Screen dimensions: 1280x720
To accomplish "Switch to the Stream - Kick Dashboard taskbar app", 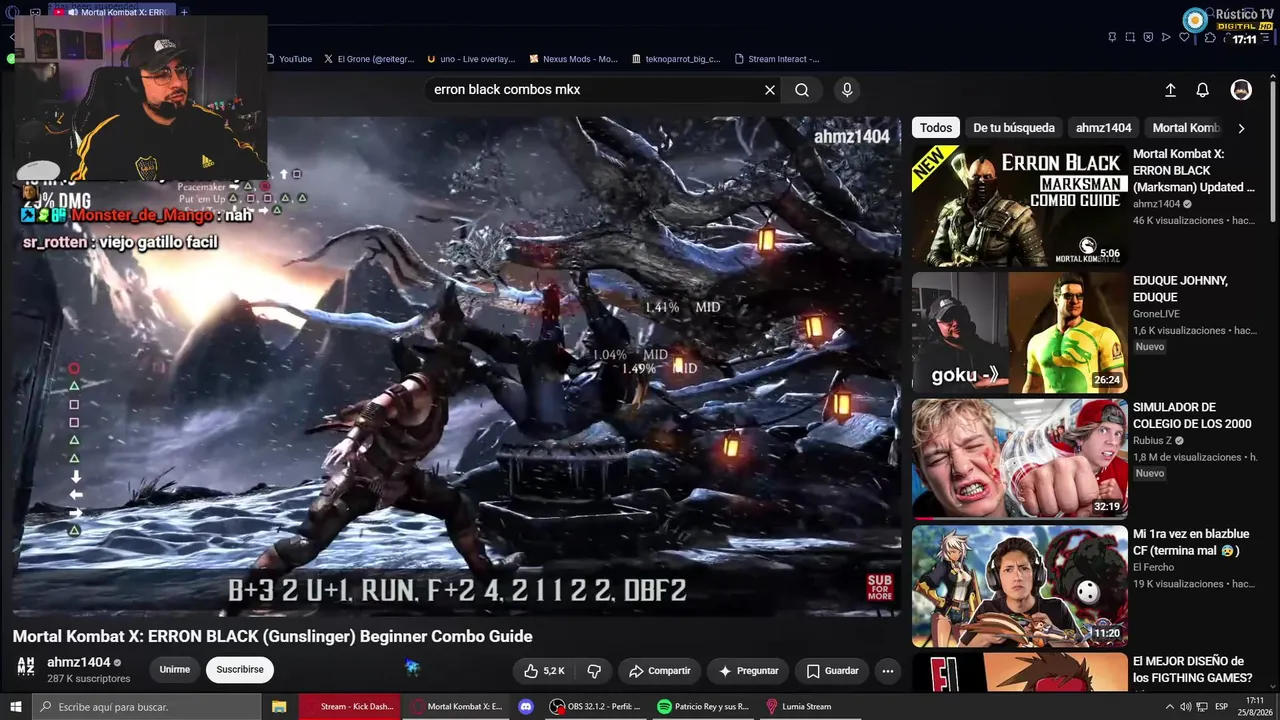I will point(349,707).
